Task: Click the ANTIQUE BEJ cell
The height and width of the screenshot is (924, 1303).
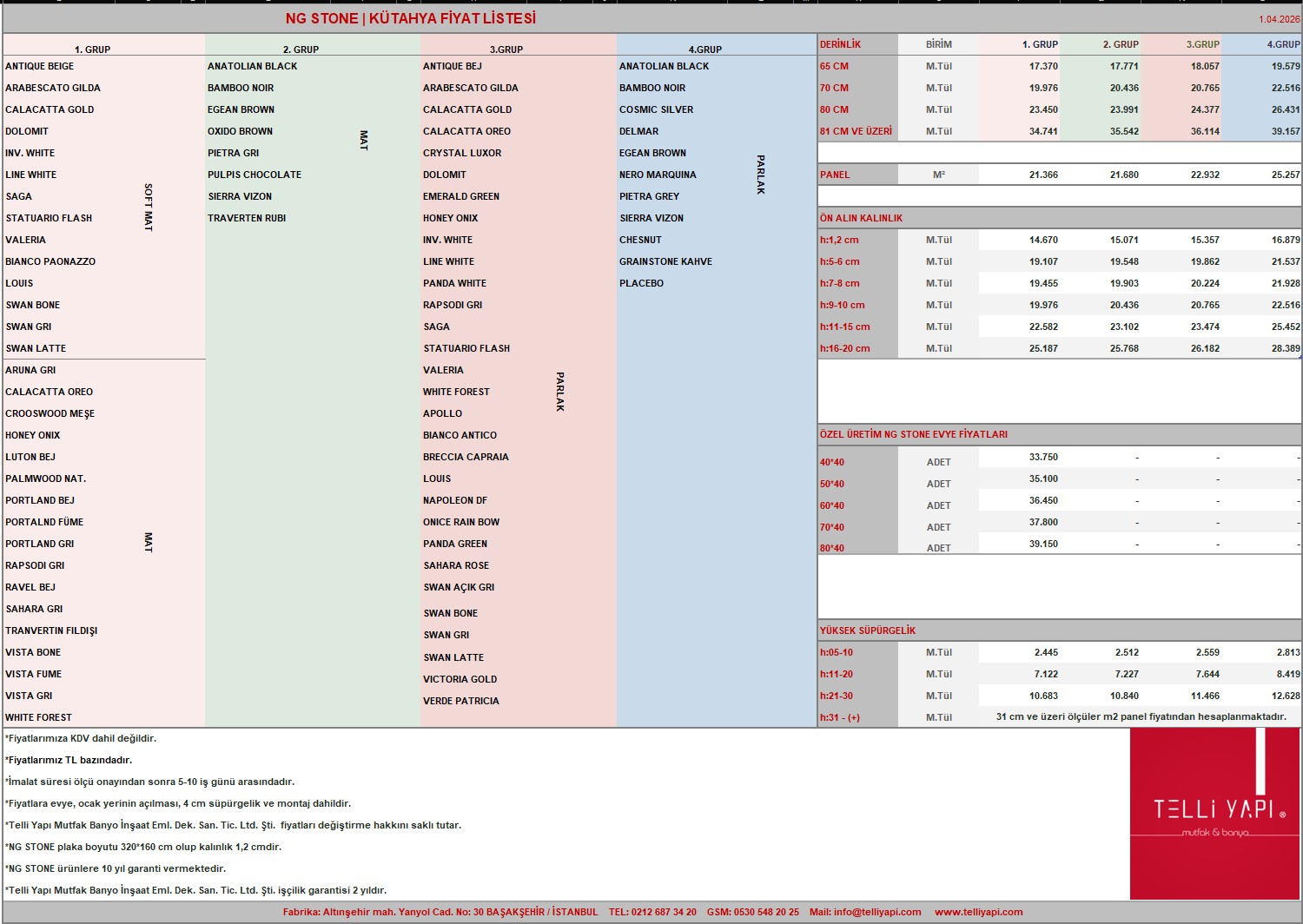Action: [x=453, y=66]
